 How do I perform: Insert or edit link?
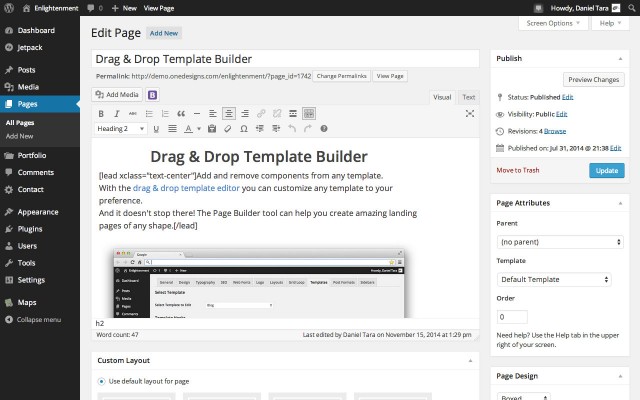tap(261, 114)
